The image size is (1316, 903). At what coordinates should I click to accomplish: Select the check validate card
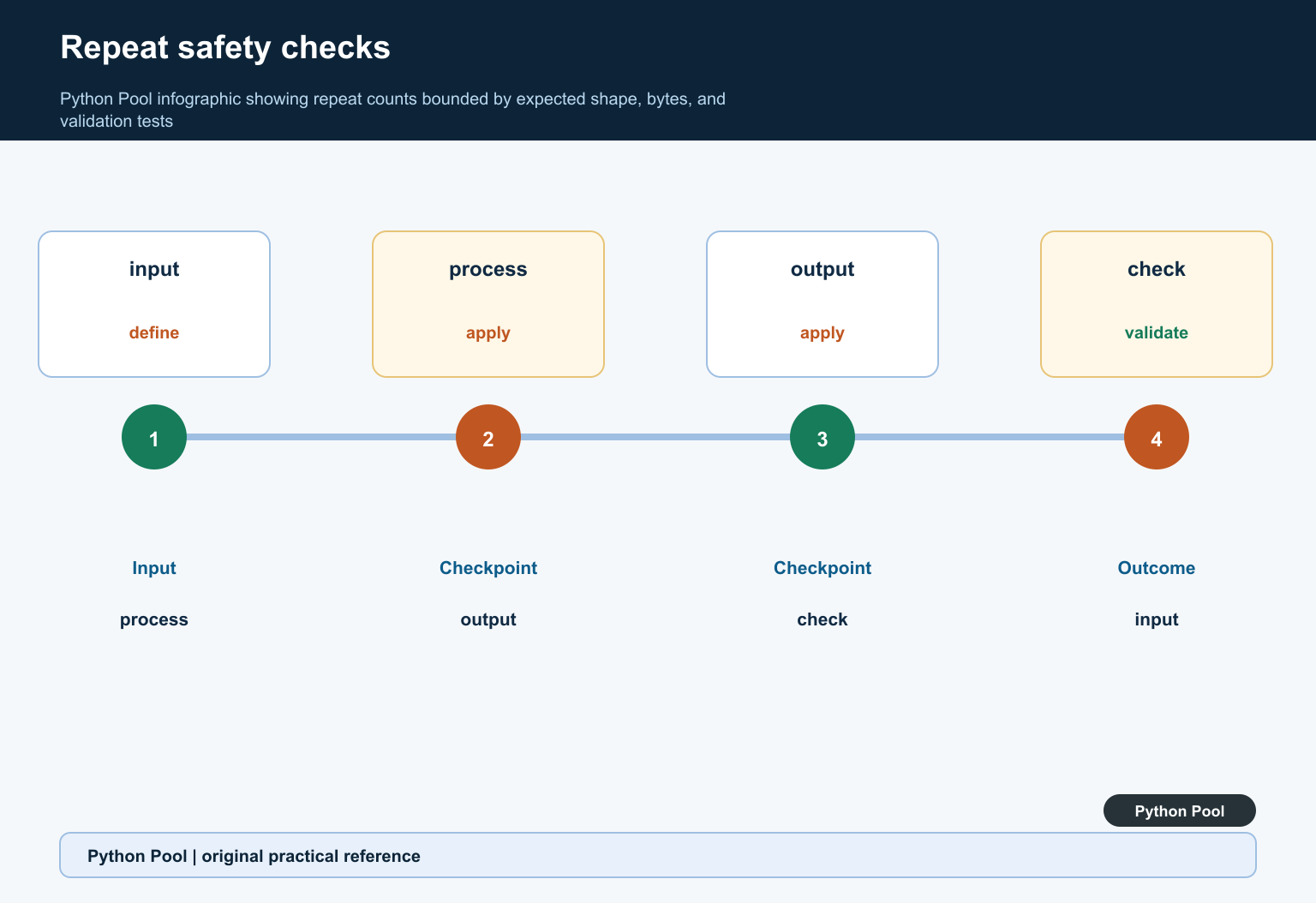point(1157,304)
